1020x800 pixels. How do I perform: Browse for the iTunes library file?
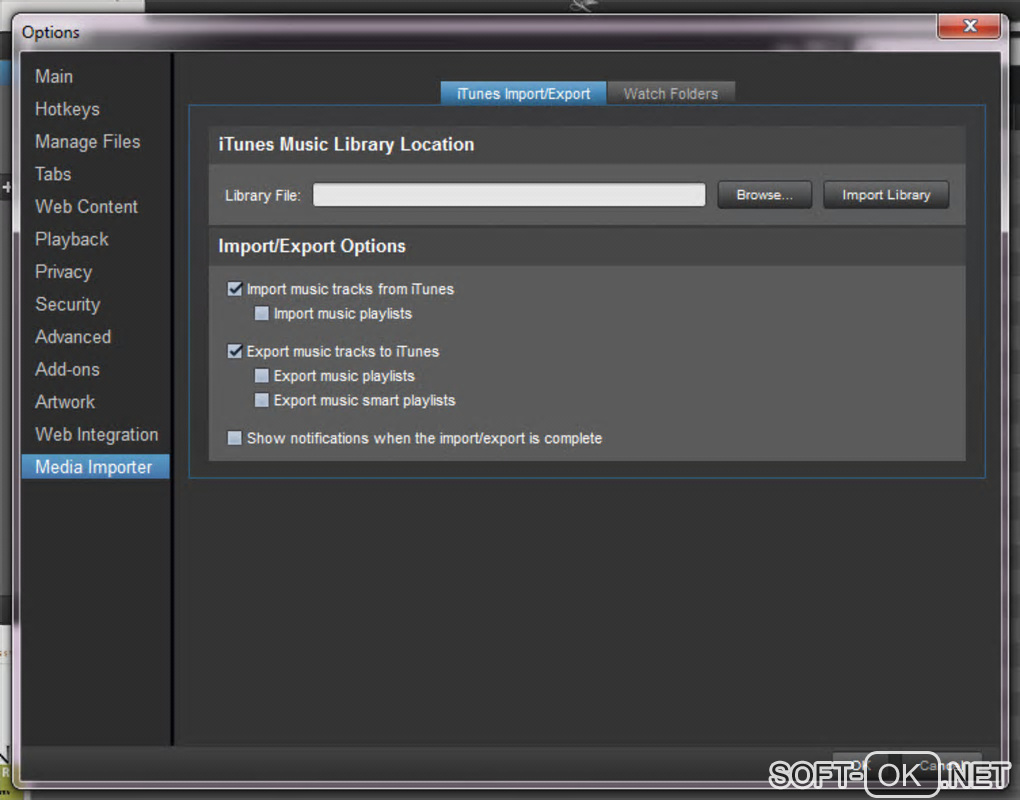click(764, 195)
